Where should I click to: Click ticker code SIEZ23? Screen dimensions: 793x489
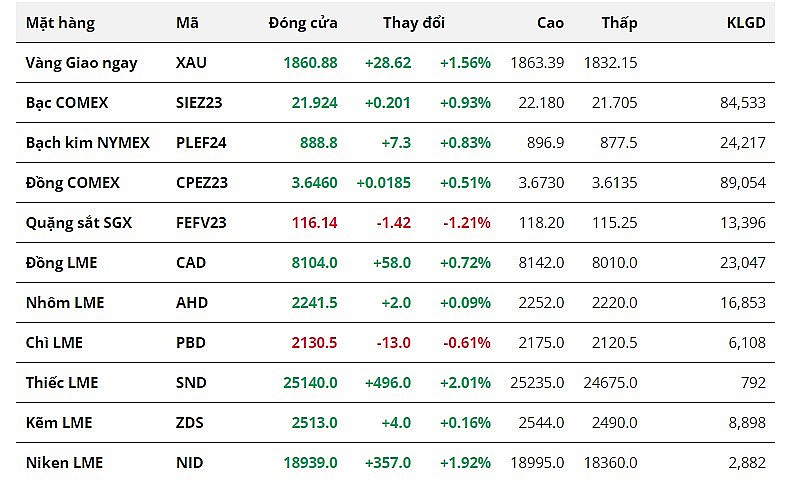201,102
